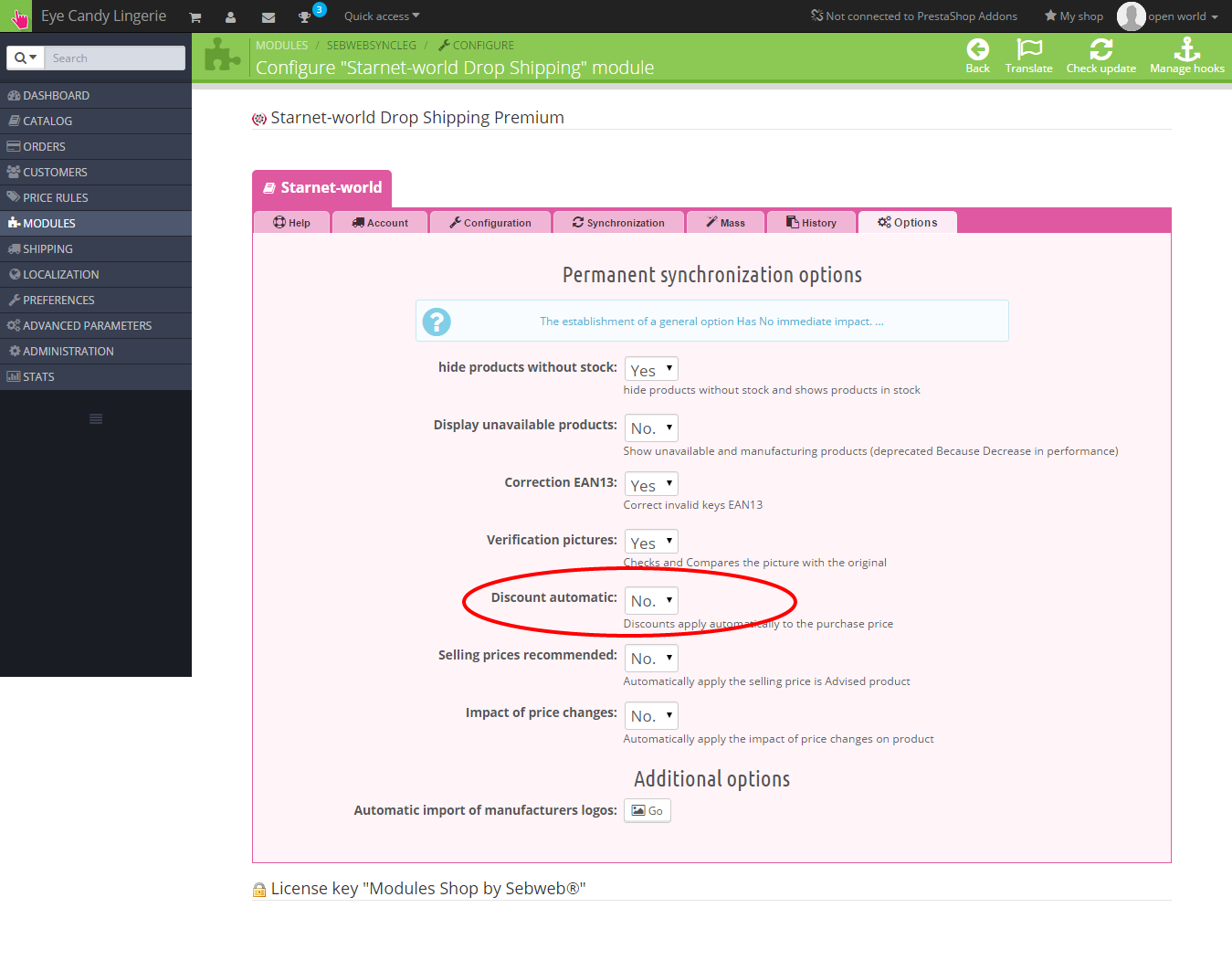Click the Starnet-world main tab
Screen dimensions: 1232x971
pyautogui.click(x=321, y=188)
